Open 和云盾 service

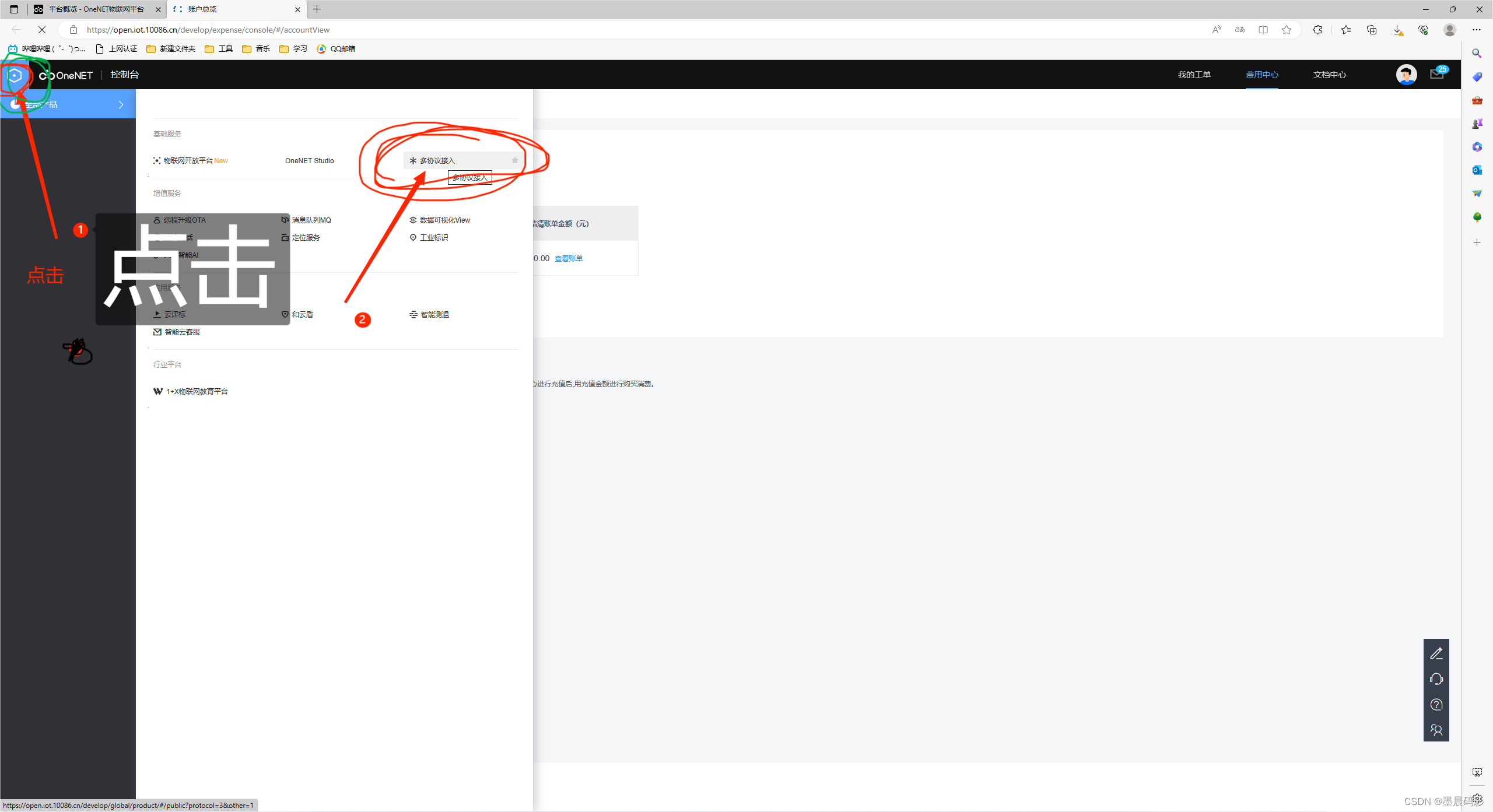pyautogui.click(x=297, y=315)
